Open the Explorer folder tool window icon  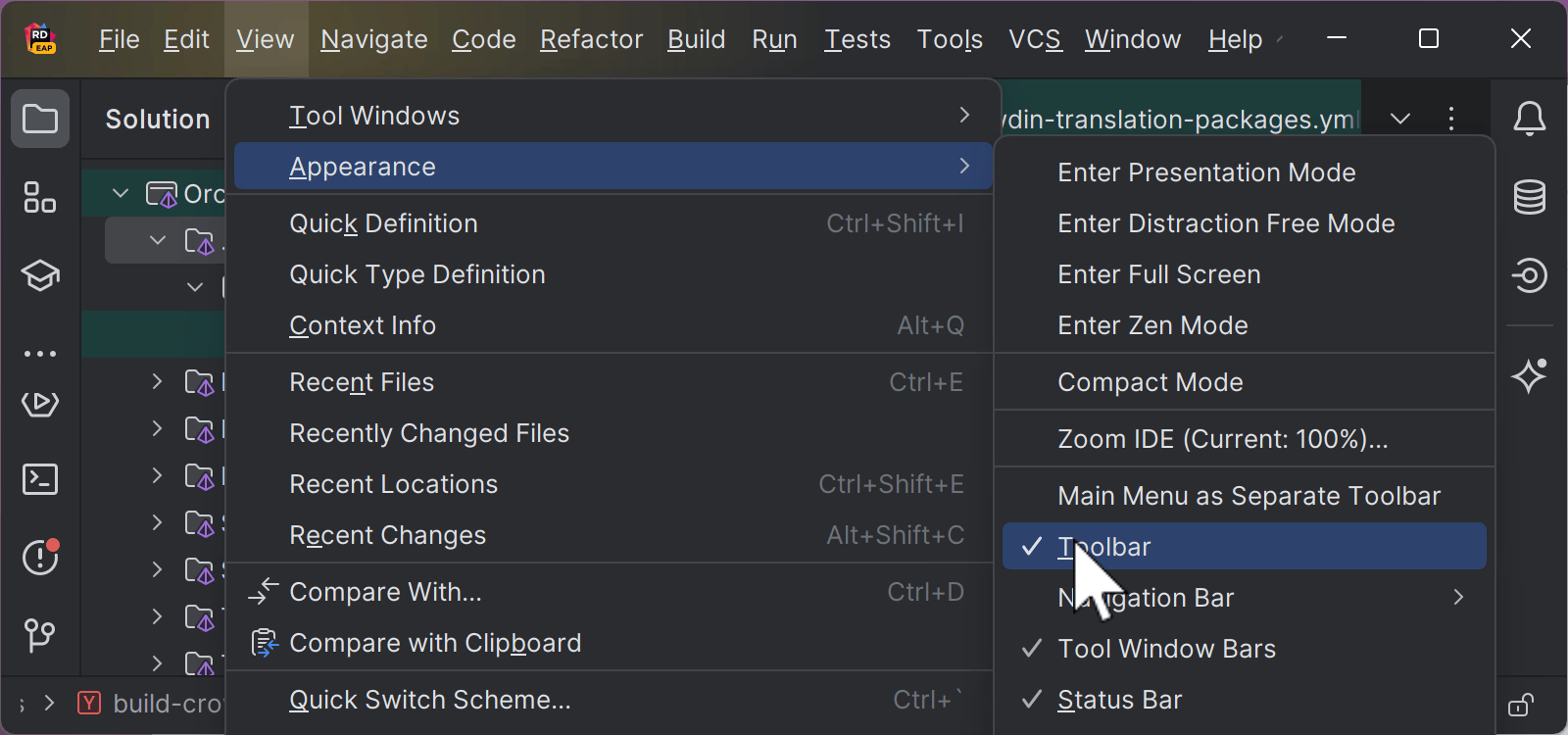[40, 120]
